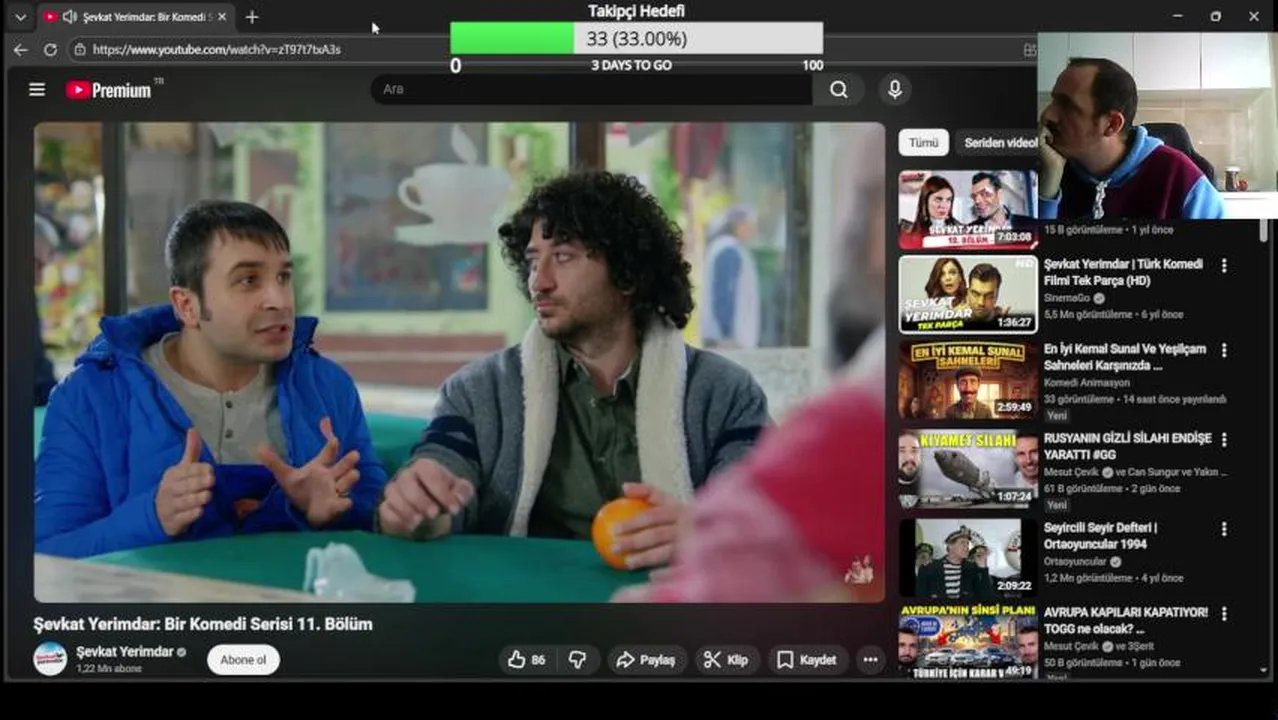
Task: Start voice search with microphone icon
Action: pyautogui.click(x=895, y=90)
